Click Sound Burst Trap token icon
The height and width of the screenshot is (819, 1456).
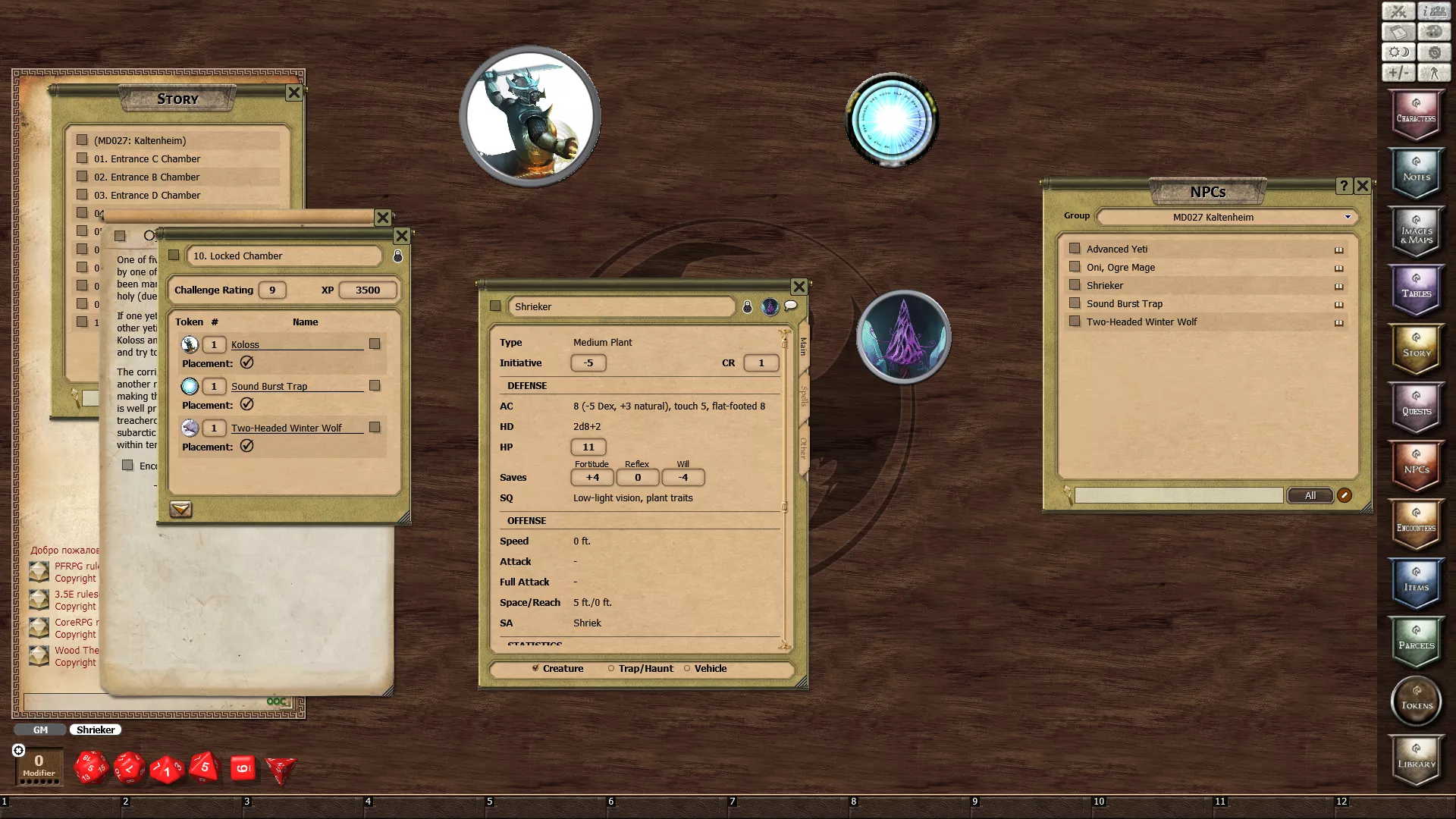click(x=190, y=386)
